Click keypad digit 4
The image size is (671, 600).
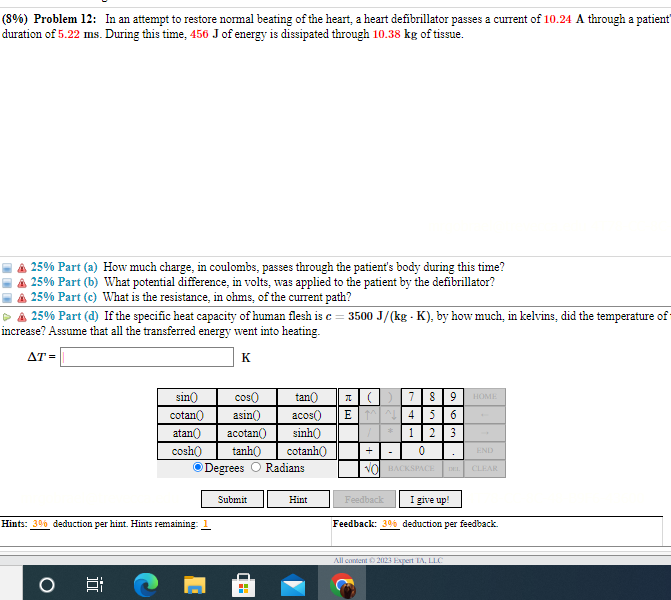point(411,415)
